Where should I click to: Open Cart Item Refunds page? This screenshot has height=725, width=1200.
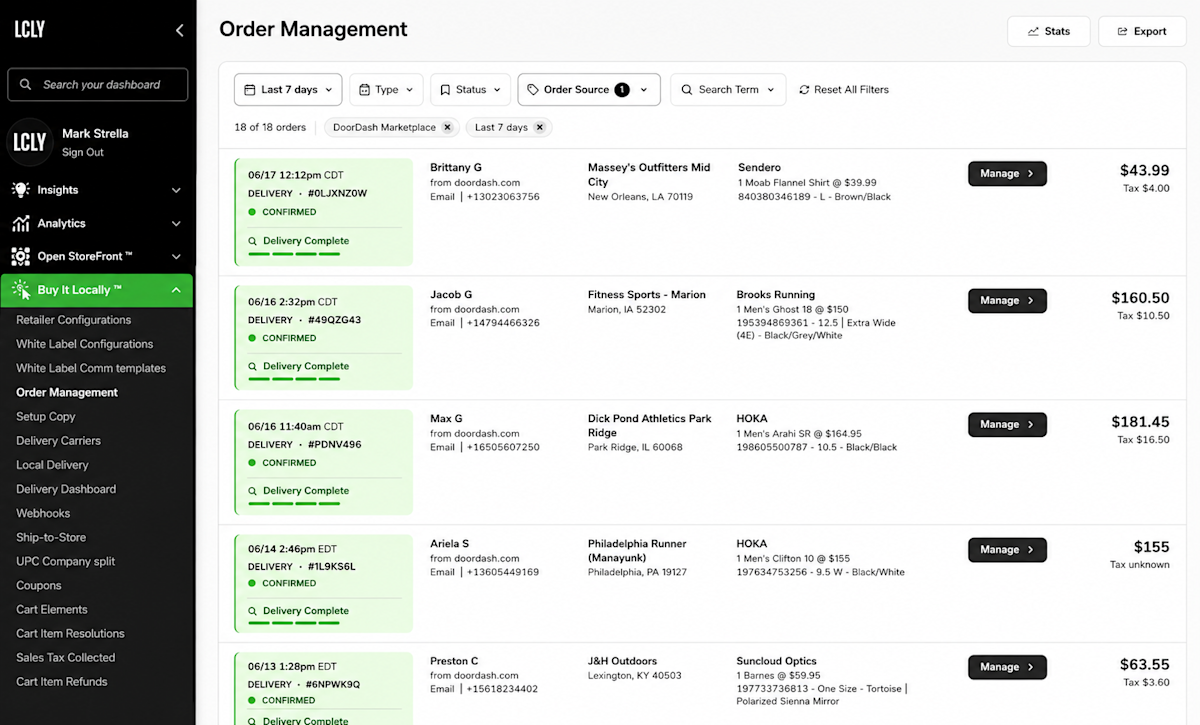pyautogui.click(x=62, y=682)
